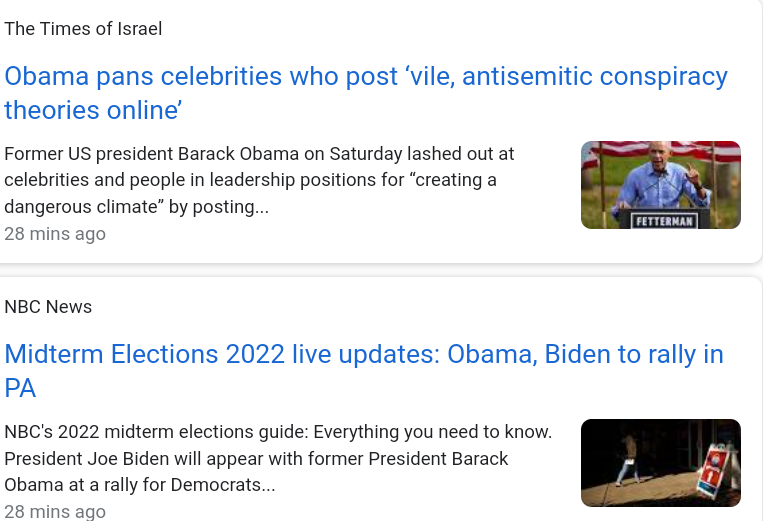Open the Obama pans celebrities headline
Viewport: 763px width, 521px height.
click(x=365, y=77)
